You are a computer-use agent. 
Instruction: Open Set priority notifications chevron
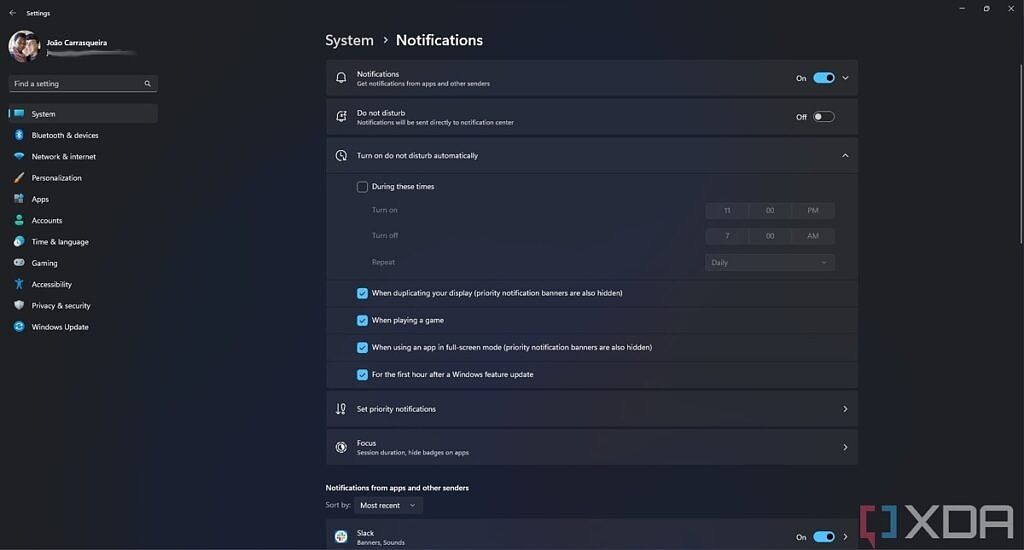845,409
